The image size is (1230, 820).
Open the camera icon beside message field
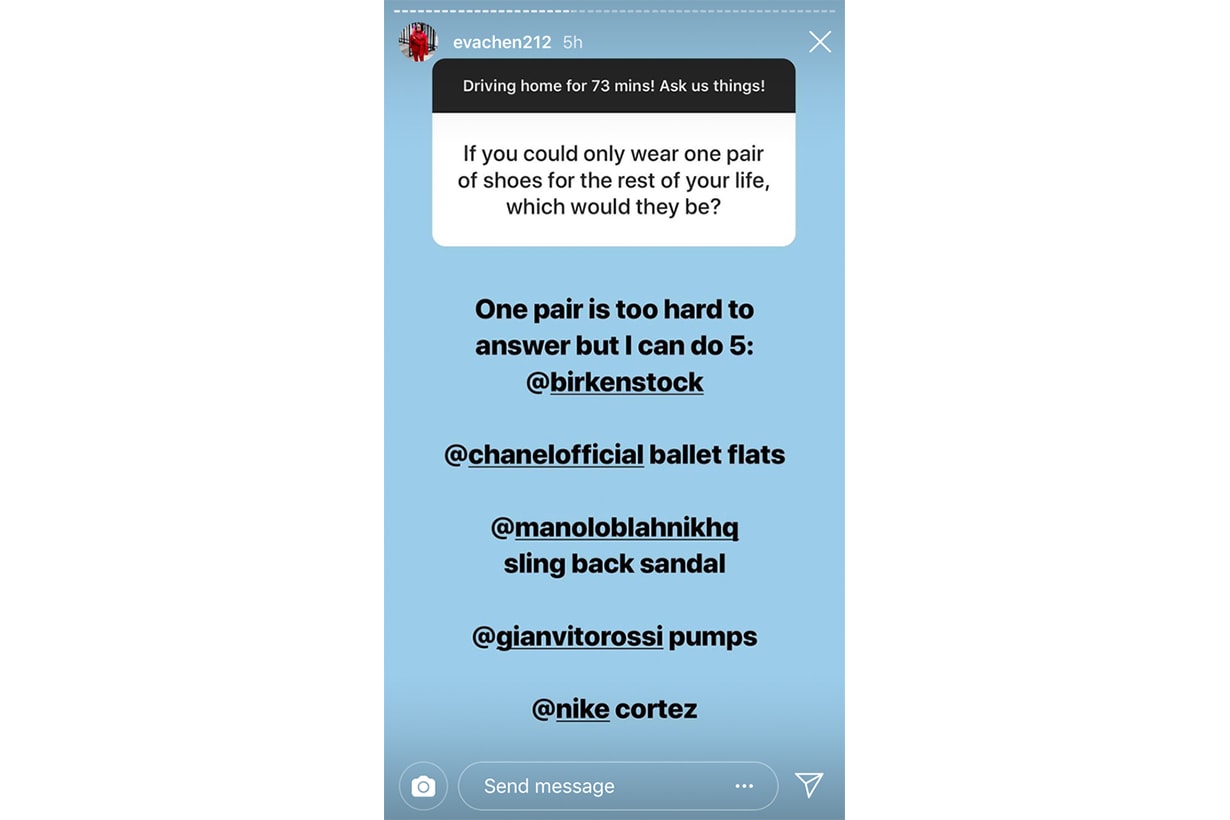423,786
